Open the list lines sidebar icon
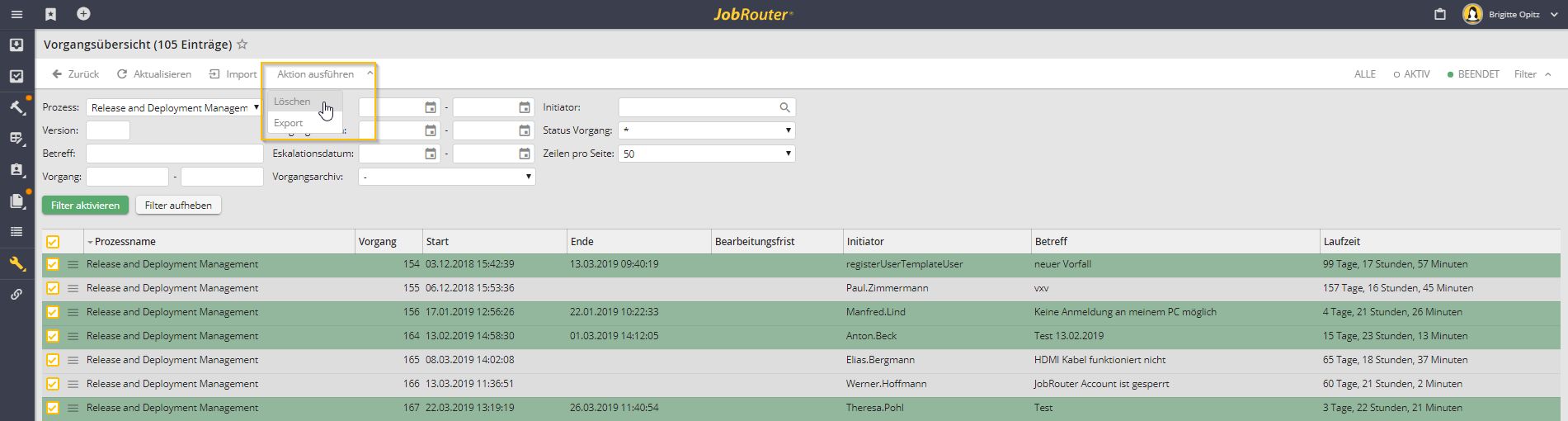This screenshot has width=1568, height=421. tap(16, 232)
